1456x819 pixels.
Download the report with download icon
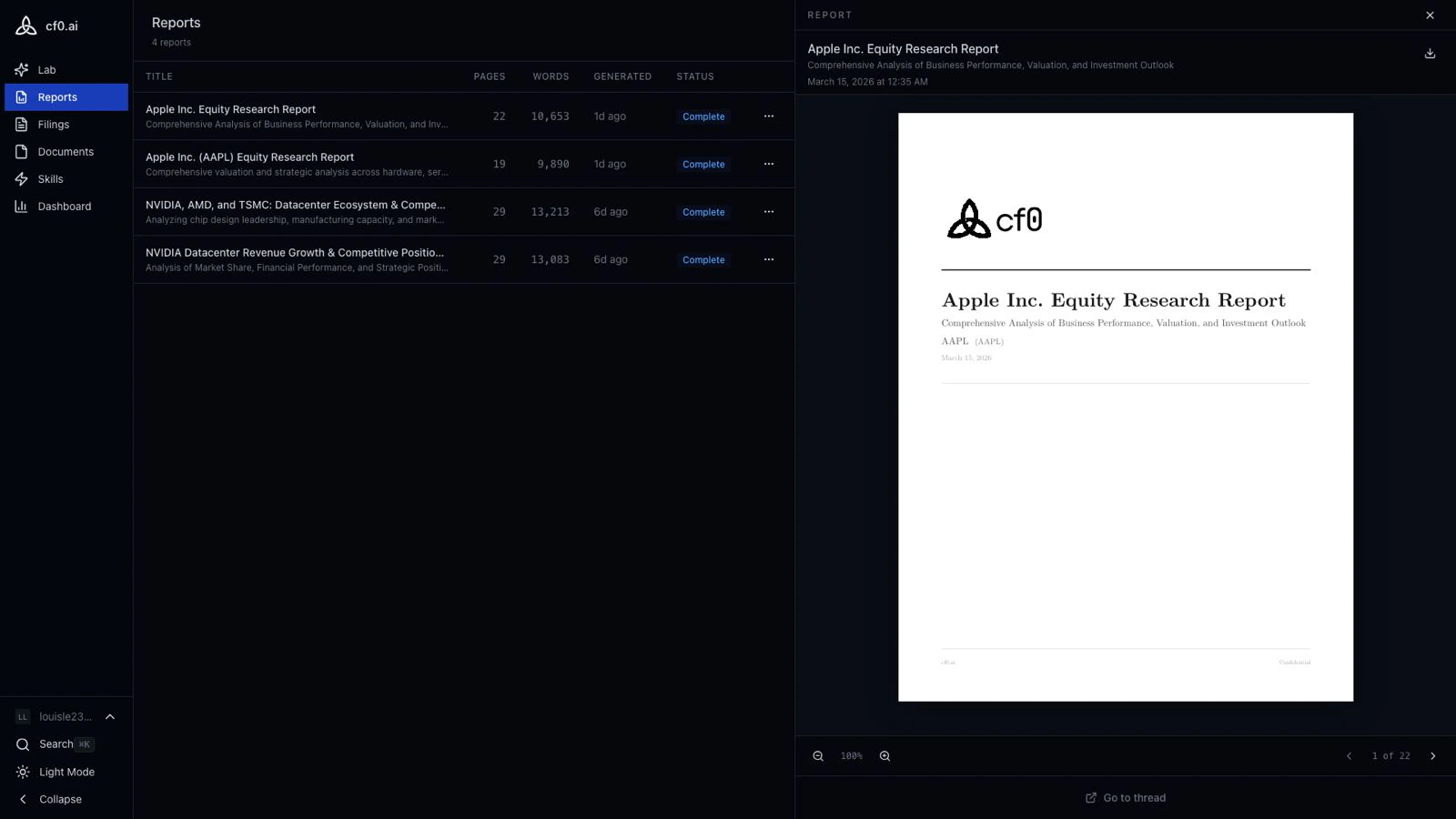click(1430, 54)
